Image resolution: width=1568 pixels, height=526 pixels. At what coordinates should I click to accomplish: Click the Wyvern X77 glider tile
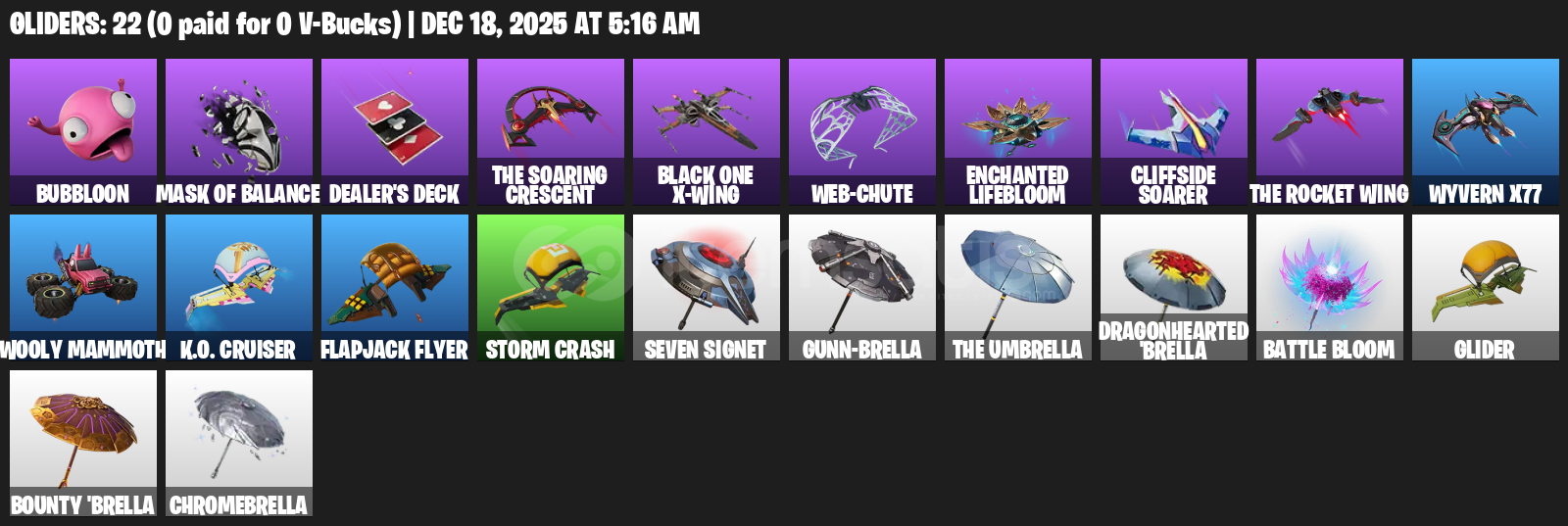pos(1486,132)
